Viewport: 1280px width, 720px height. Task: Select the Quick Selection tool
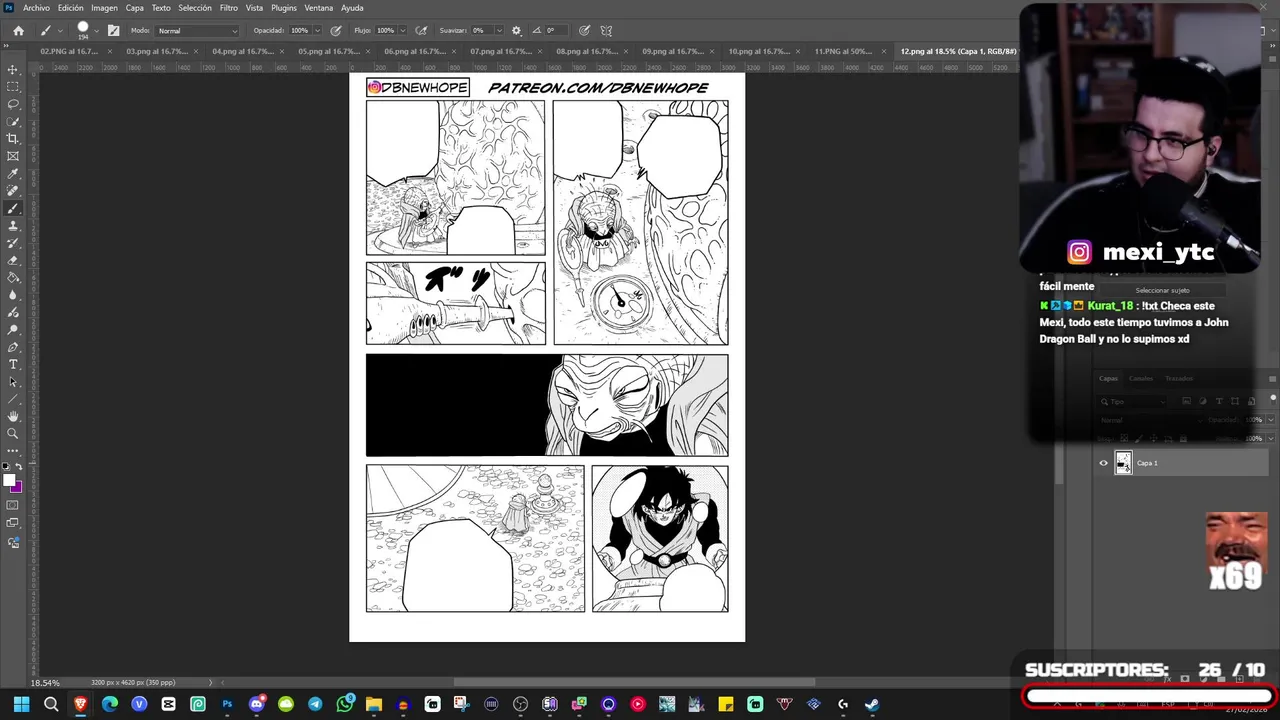(x=13, y=121)
